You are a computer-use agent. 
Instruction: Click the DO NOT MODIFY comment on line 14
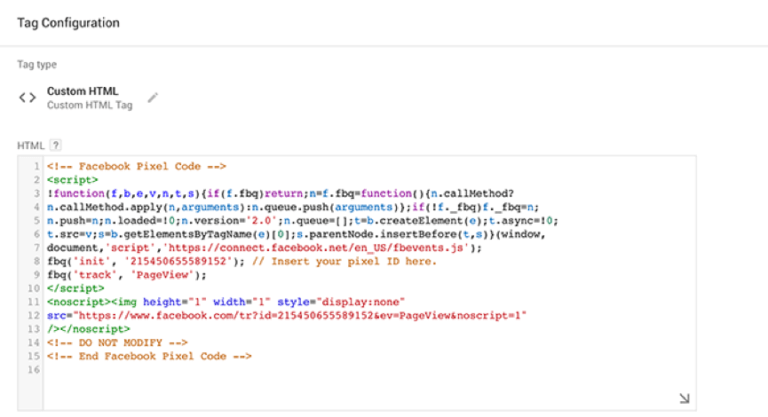118,343
